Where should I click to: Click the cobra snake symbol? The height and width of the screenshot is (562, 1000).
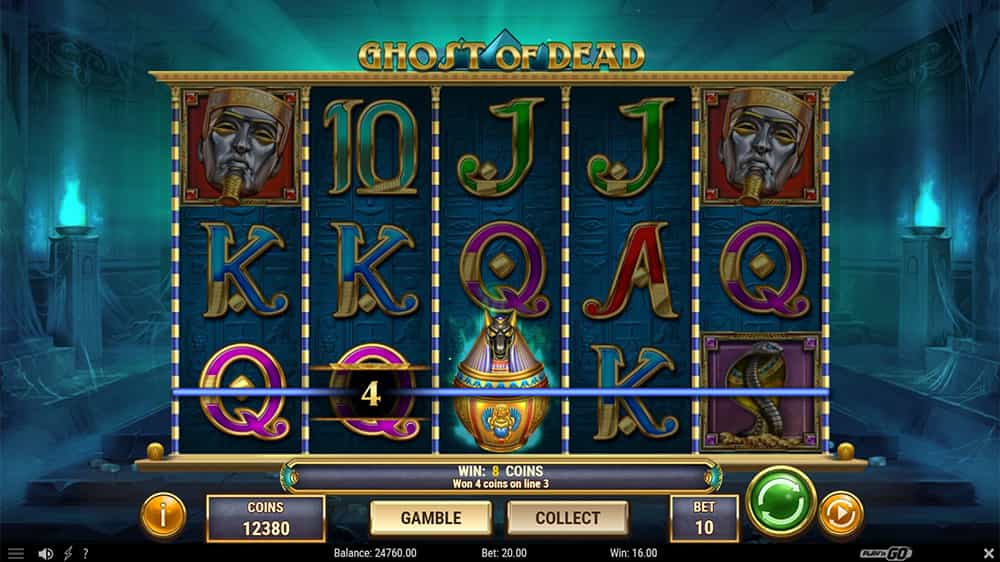[x=761, y=392]
